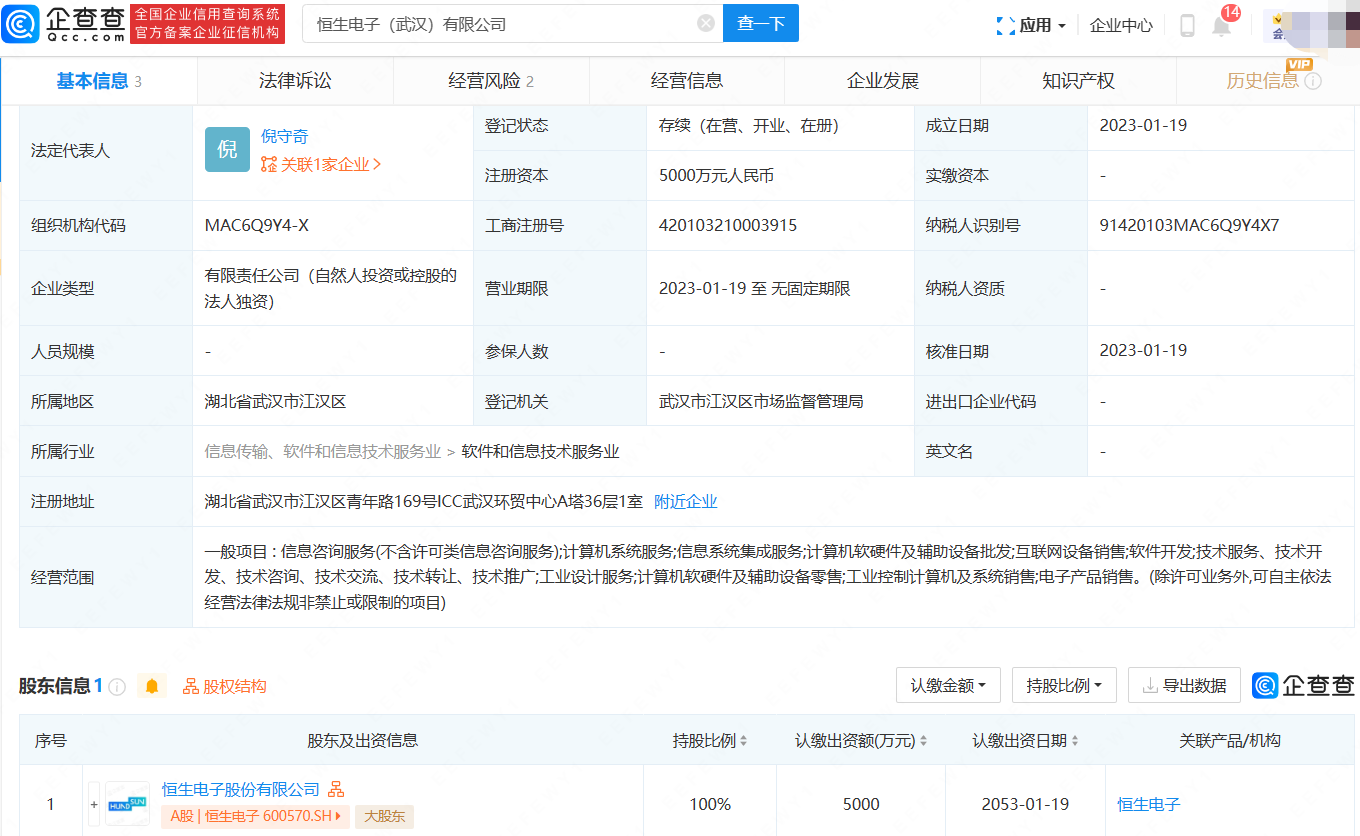The height and width of the screenshot is (836, 1360).
Task: Click 武汉市江汉区市场监督管理局 registration authority
Action: coord(761,402)
